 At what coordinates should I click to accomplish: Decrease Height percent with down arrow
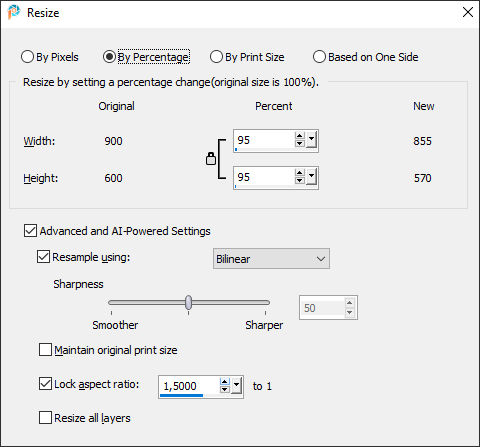pyautogui.click(x=300, y=181)
